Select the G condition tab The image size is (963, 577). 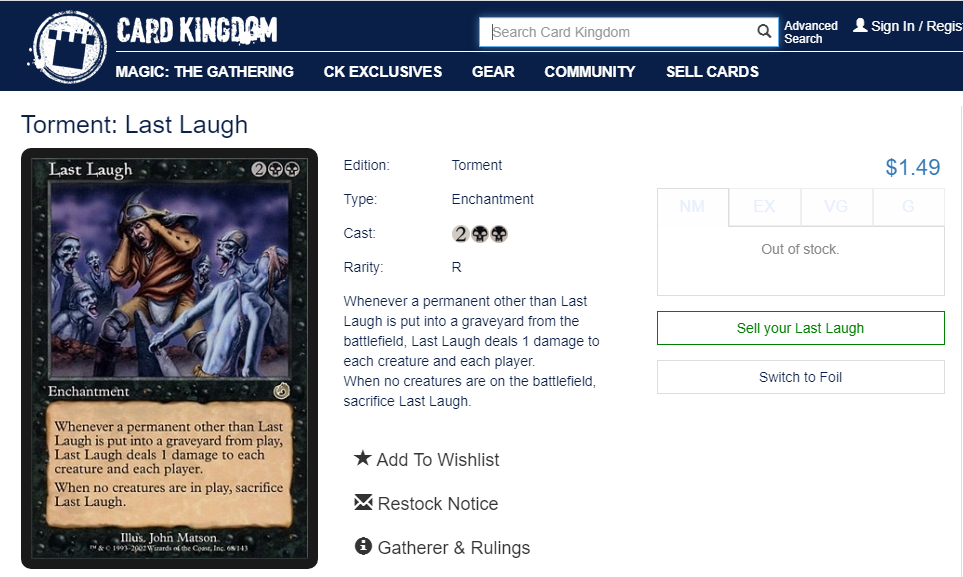[x=908, y=207]
